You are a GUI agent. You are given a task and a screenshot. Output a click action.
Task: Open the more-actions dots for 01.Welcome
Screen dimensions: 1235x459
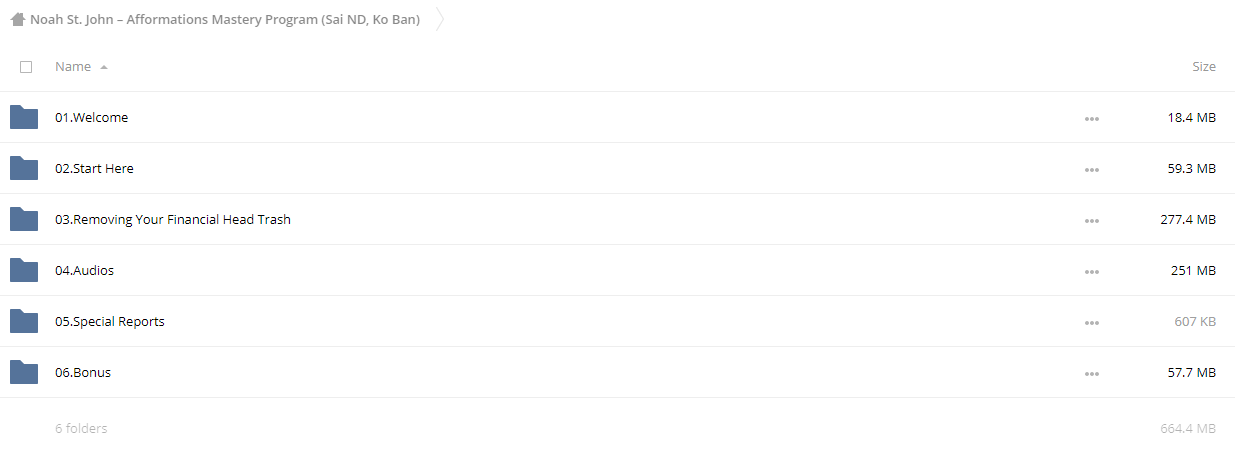pyautogui.click(x=1091, y=119)
